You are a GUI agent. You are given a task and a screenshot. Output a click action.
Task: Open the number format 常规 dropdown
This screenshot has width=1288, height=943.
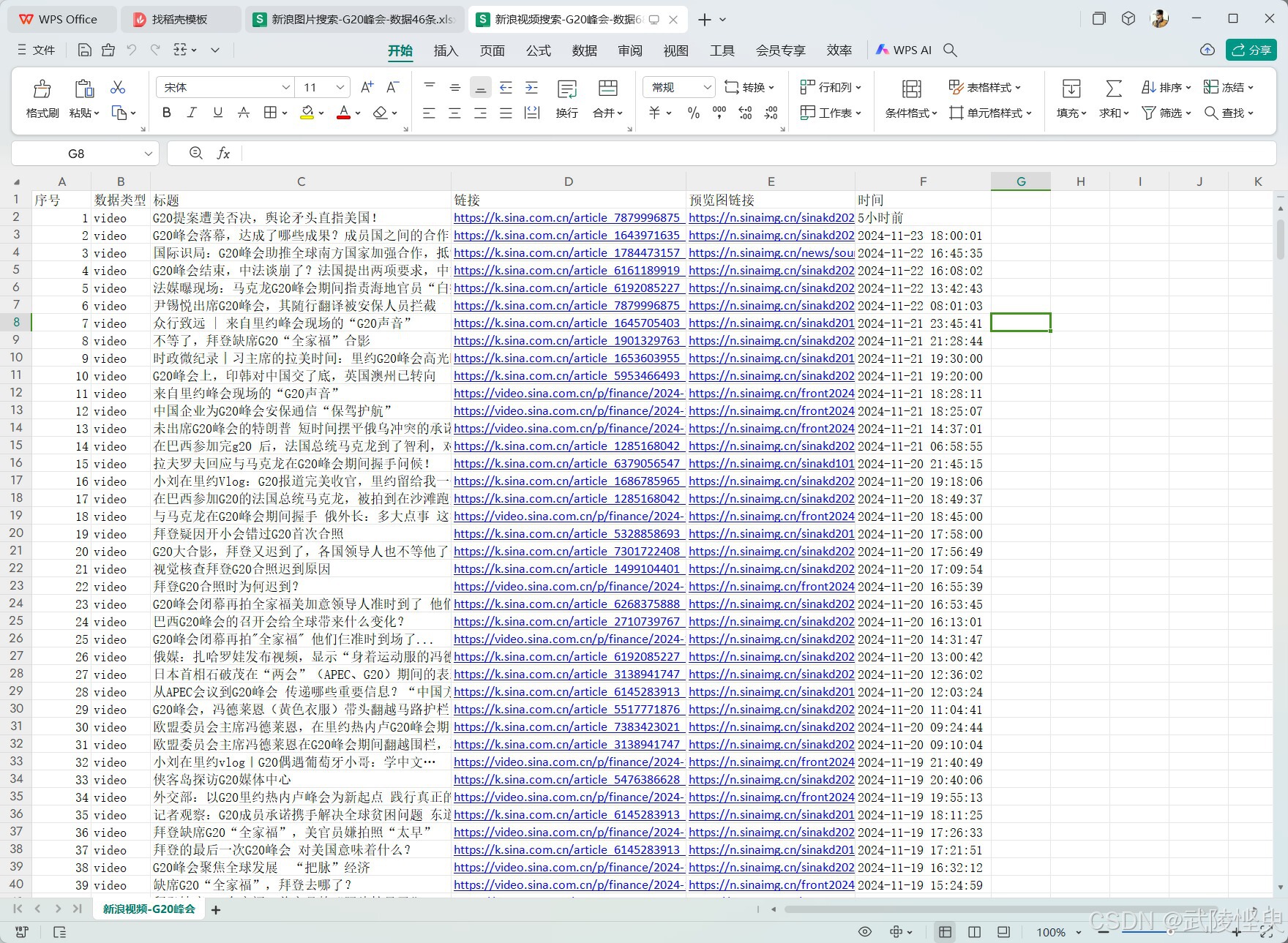tap(707, 87)
